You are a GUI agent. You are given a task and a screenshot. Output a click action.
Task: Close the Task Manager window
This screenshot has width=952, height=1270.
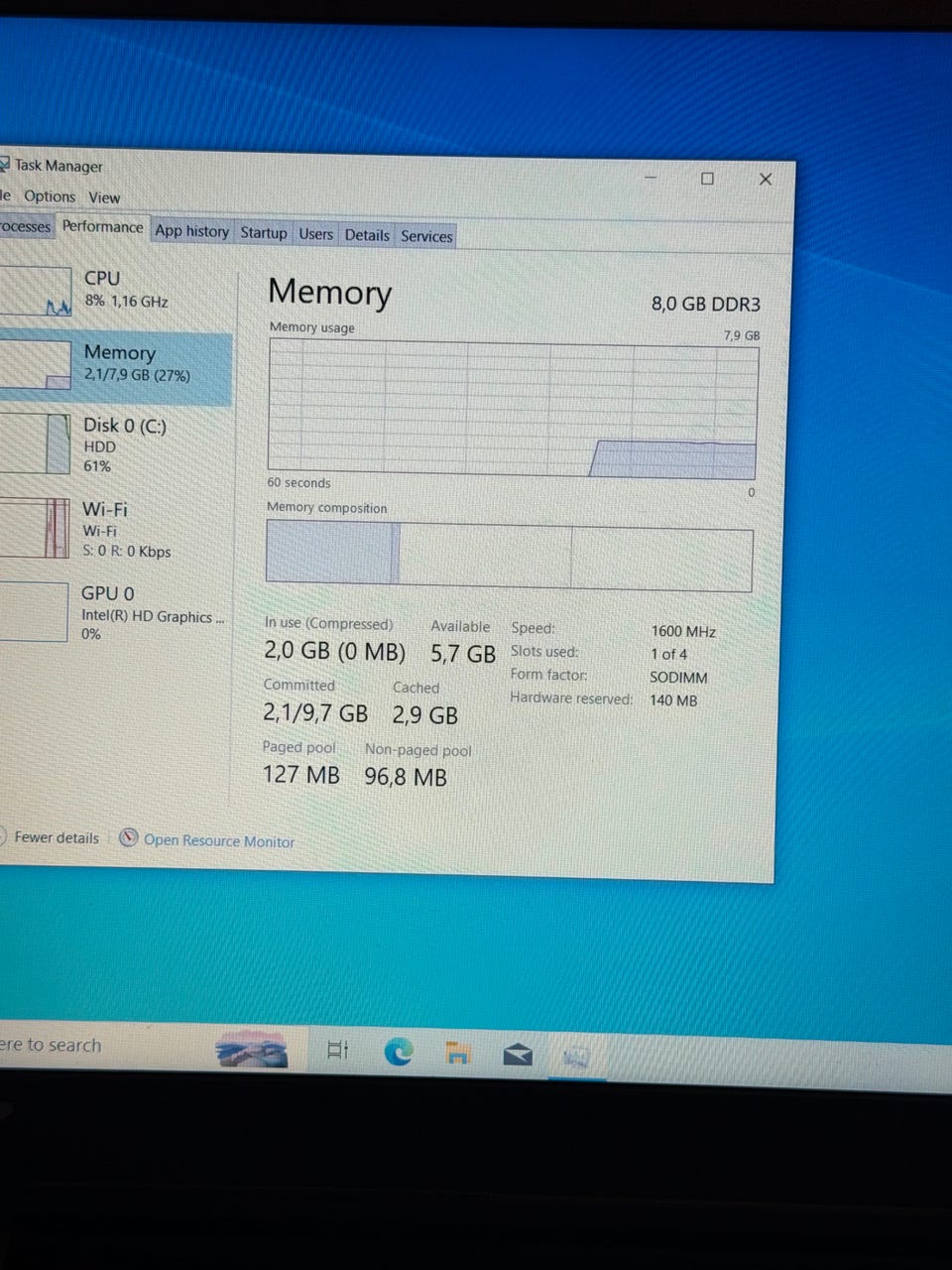point(765,179)
